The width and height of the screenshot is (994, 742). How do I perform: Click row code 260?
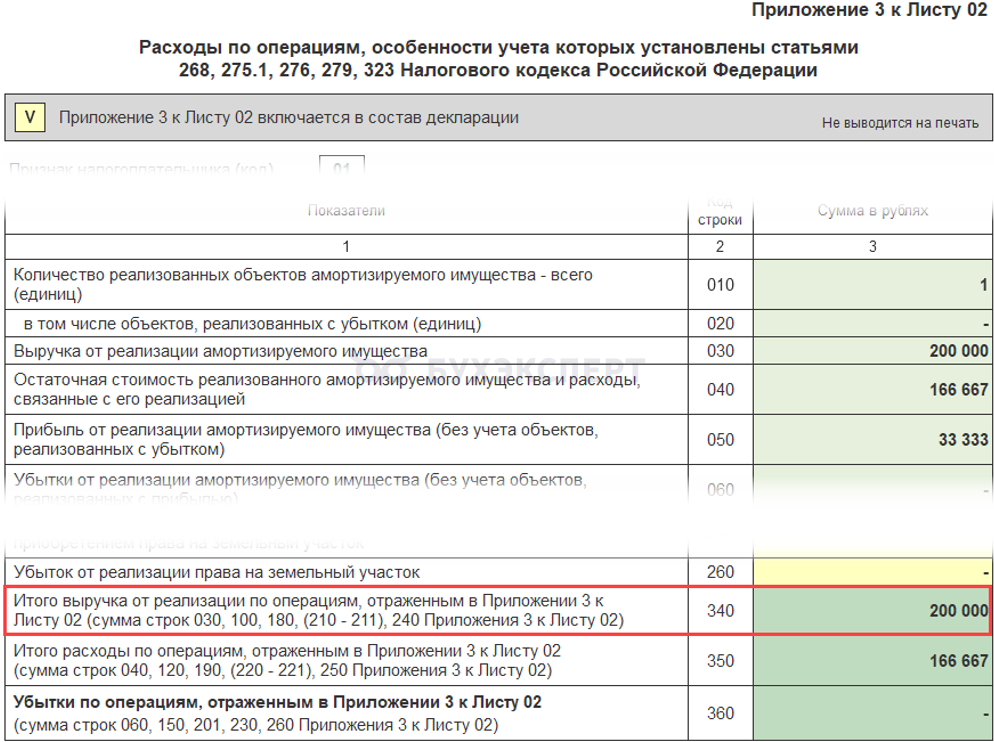click(x=720, y=572)
